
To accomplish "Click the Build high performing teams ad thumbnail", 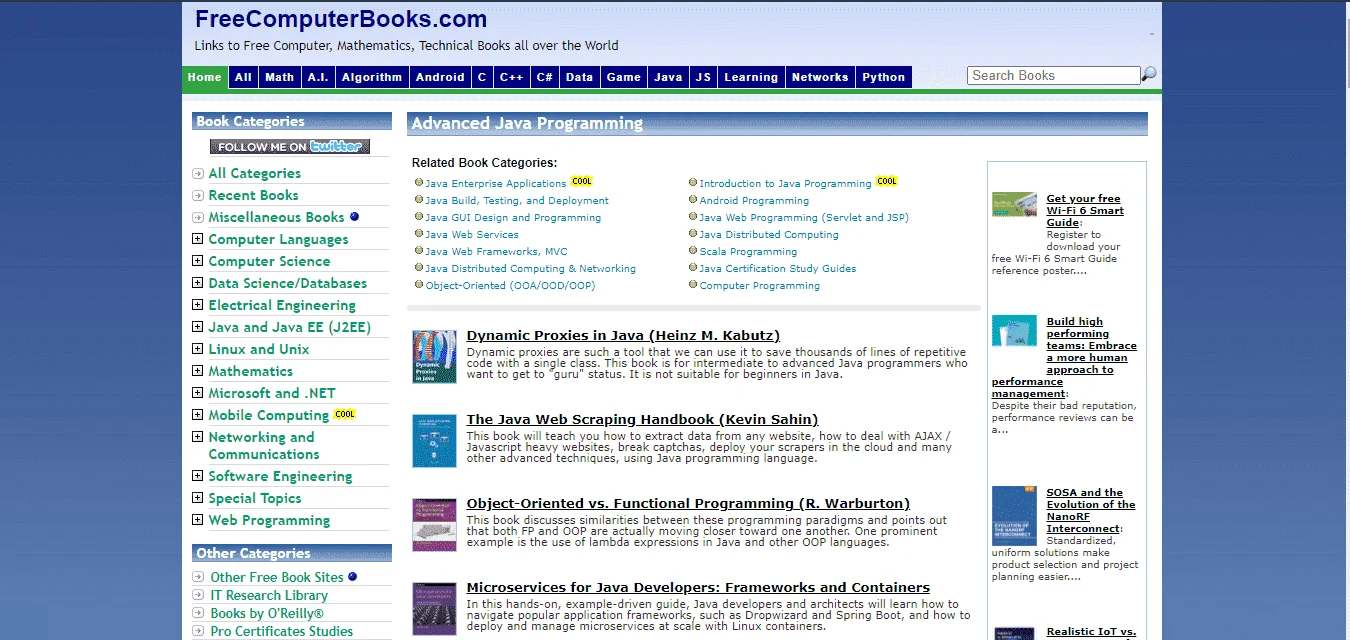I will tap(1014, 330).
